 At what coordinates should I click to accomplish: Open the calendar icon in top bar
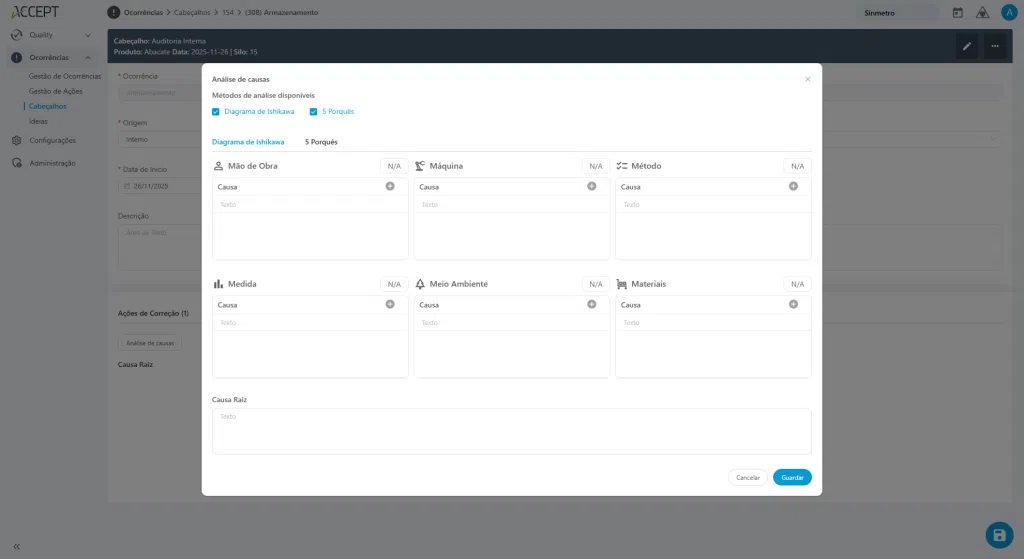[x=957, y=12]
